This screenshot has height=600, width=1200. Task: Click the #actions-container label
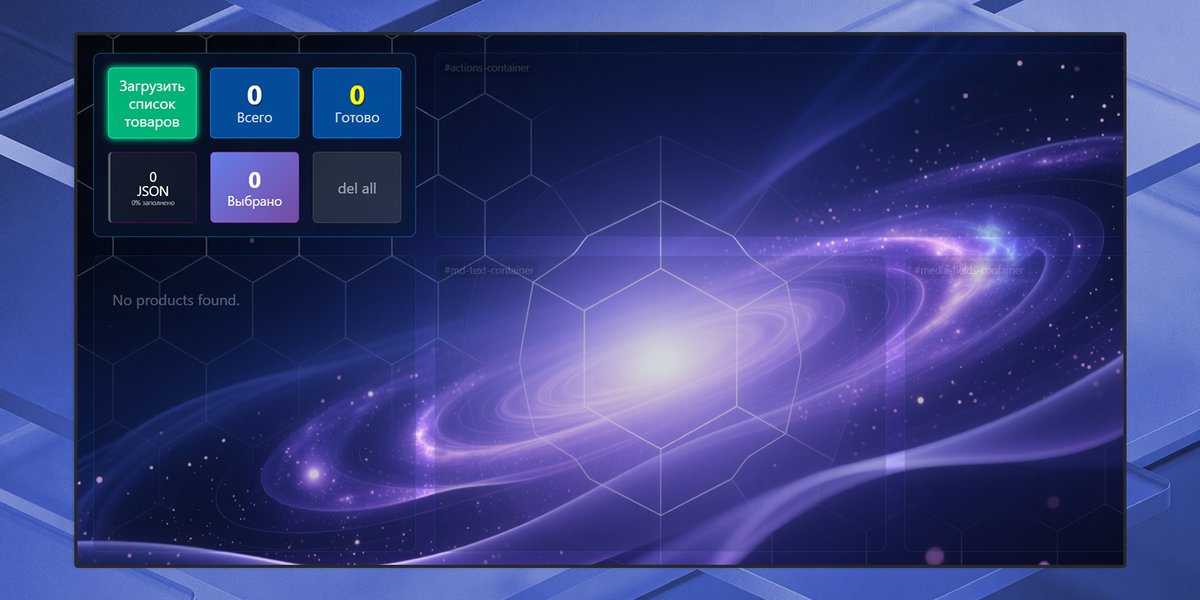487,68
